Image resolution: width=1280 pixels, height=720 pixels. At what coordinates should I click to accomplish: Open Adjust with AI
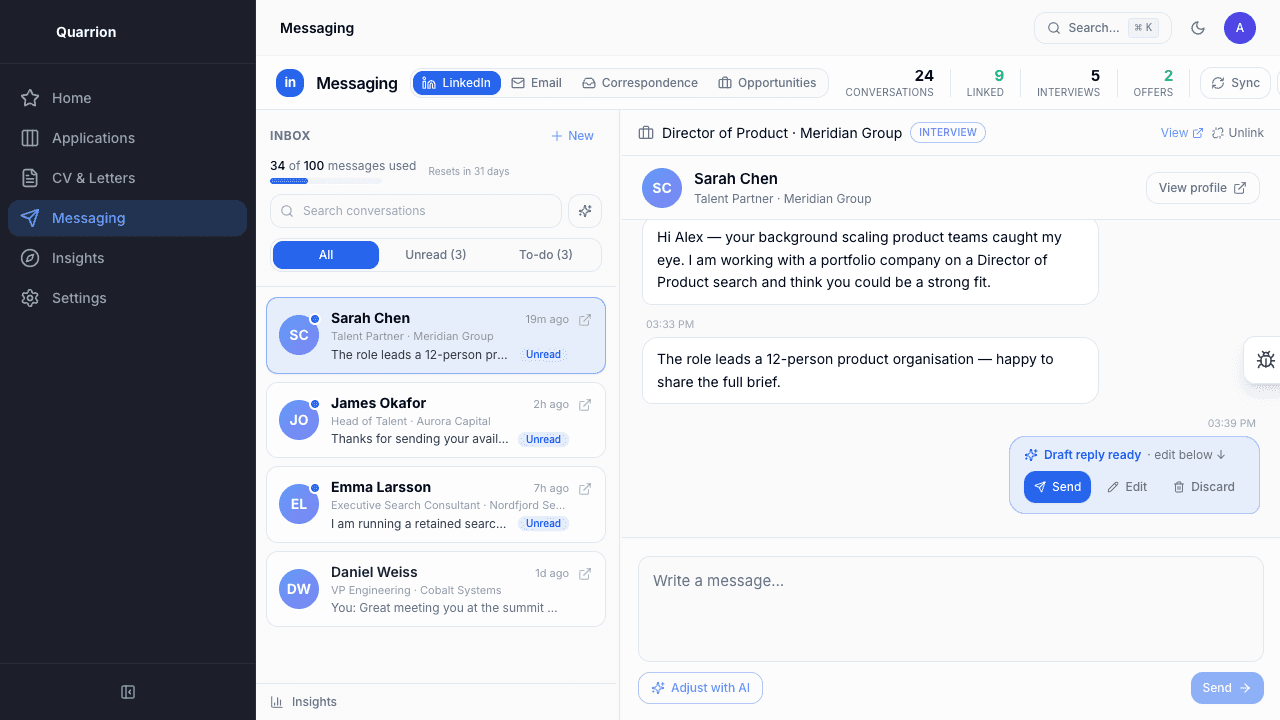point(700,688)
